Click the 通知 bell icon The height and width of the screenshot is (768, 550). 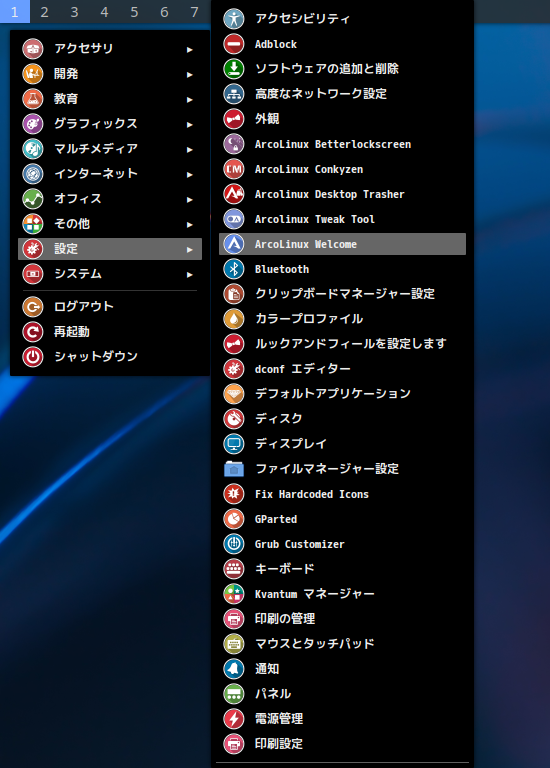click(x=234, y=669)
